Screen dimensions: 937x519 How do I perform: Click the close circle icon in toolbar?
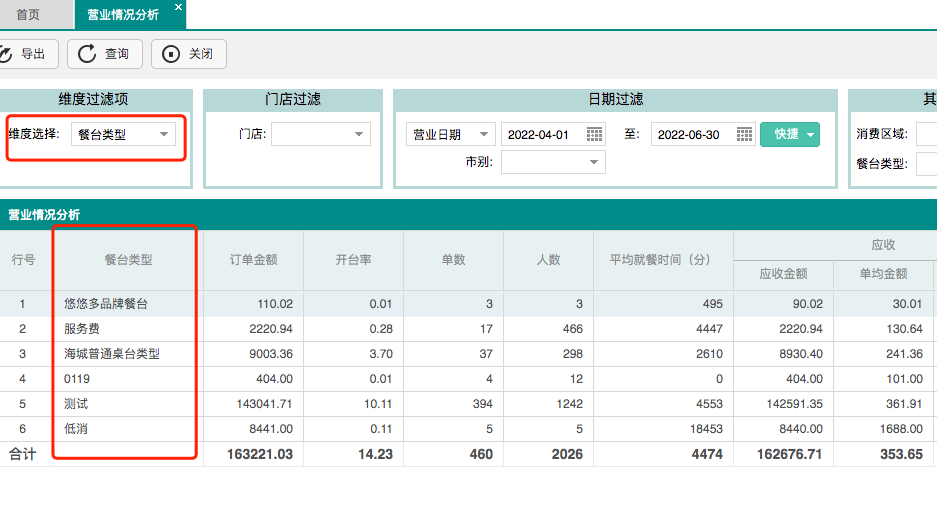(x=171, y=54)
